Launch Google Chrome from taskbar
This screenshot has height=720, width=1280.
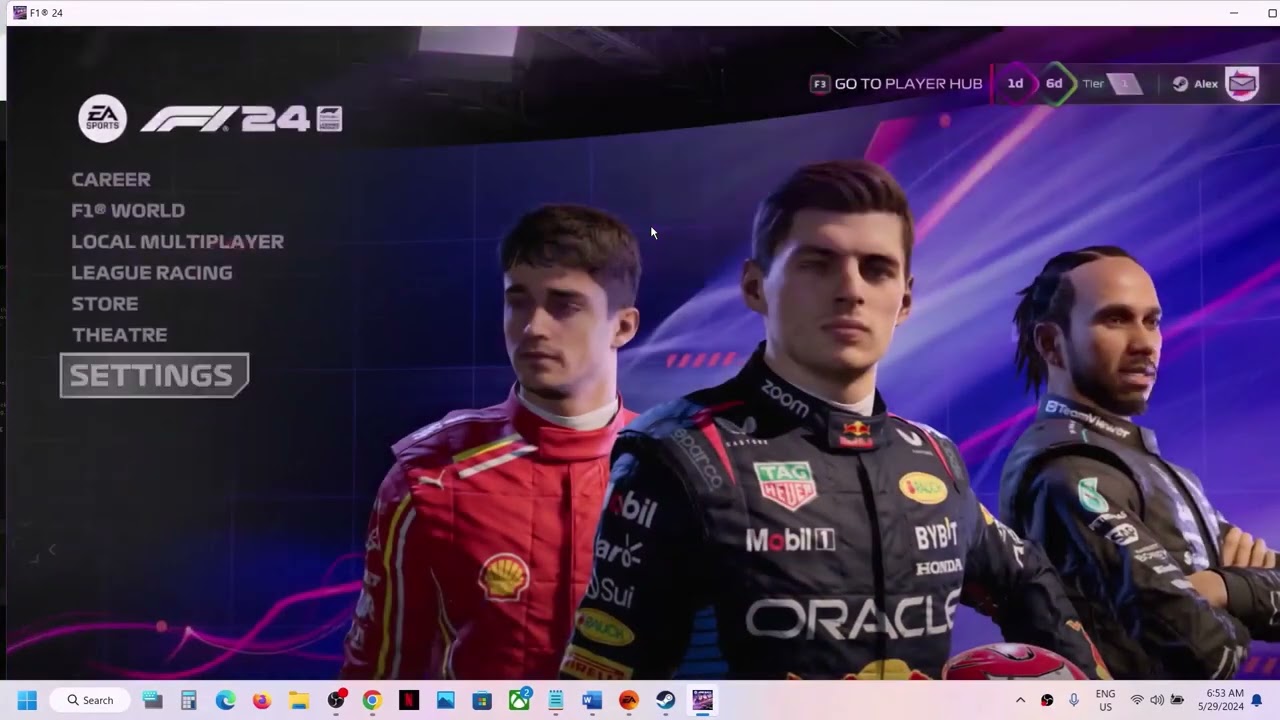click(372, 700)
